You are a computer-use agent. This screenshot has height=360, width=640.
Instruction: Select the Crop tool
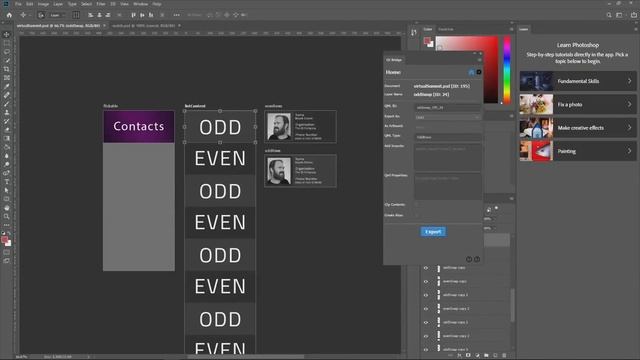tap(7, 69)
